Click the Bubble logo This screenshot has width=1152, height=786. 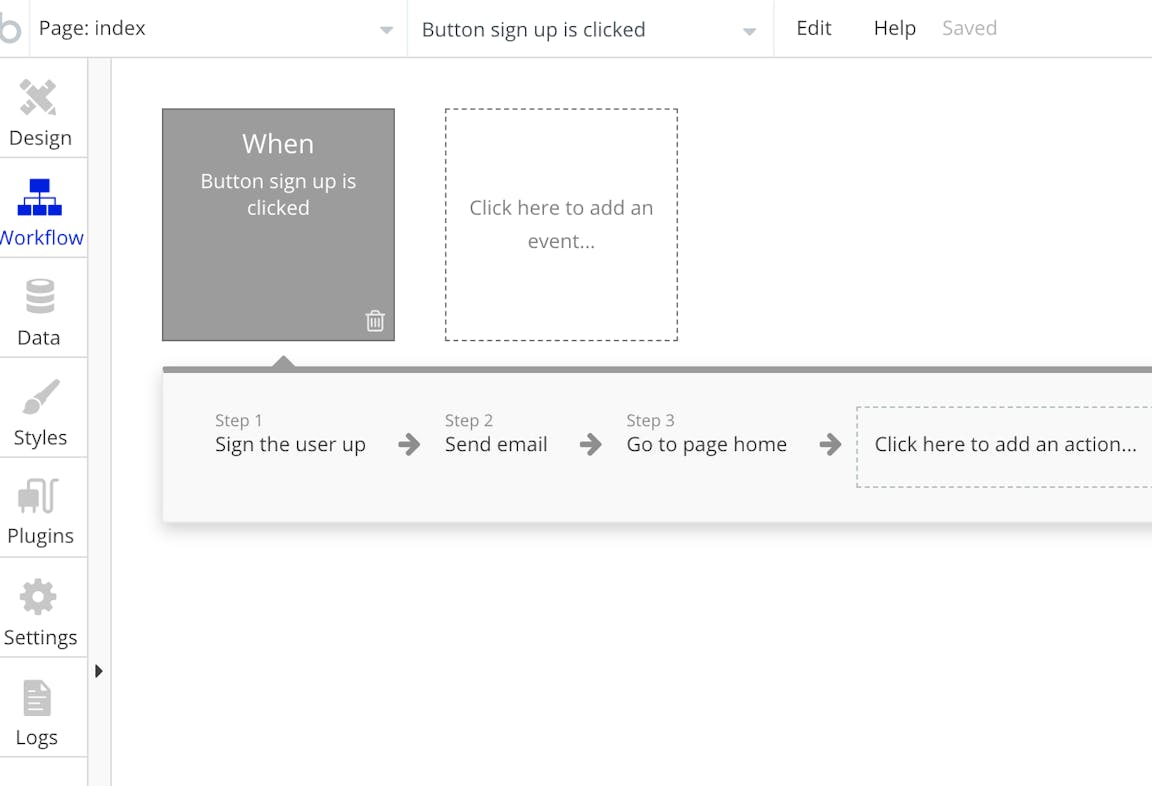[x=11, y=27]
